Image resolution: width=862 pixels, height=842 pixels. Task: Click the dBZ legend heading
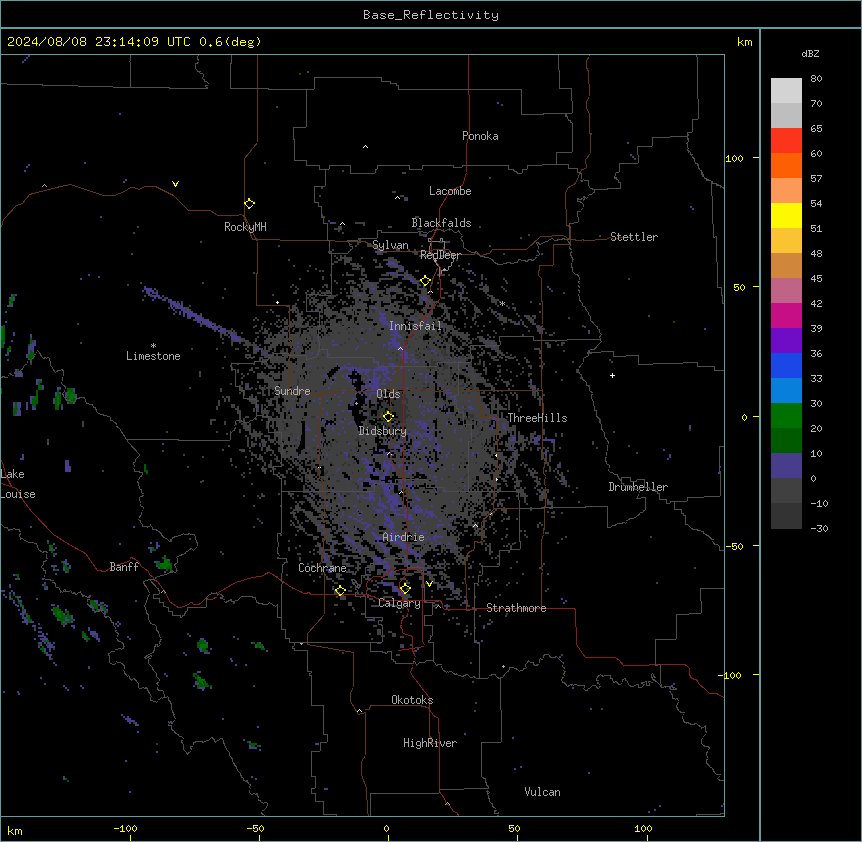[810, 53]
